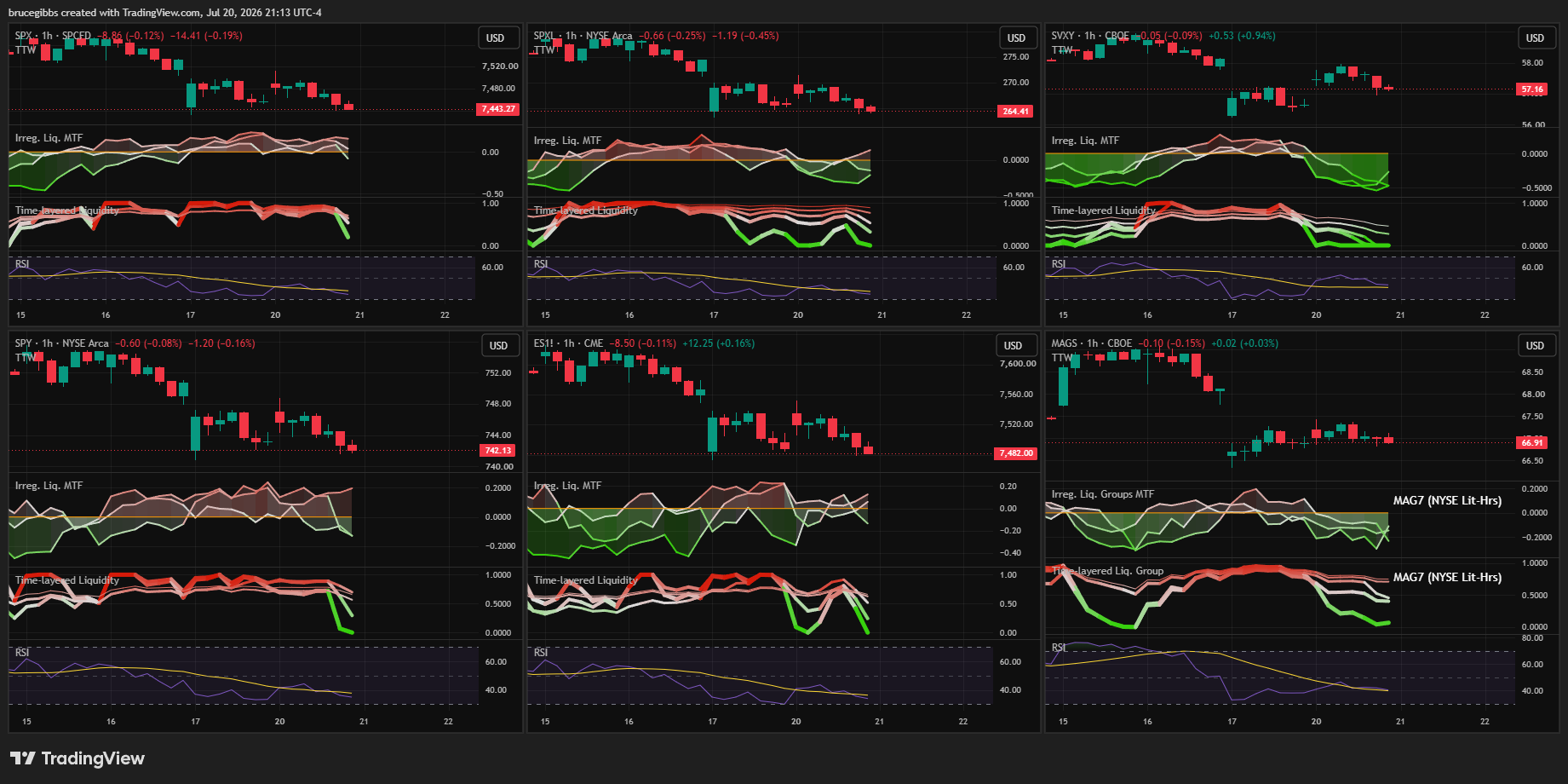Click the TTW label in SPX SPCFD chart
1568x784 pixels.
26,49
